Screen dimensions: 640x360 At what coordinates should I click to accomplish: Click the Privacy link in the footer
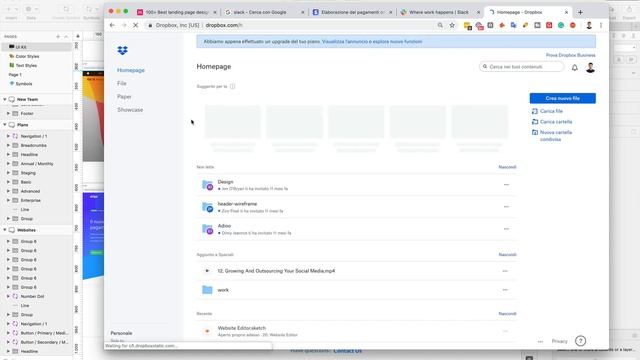560,341
